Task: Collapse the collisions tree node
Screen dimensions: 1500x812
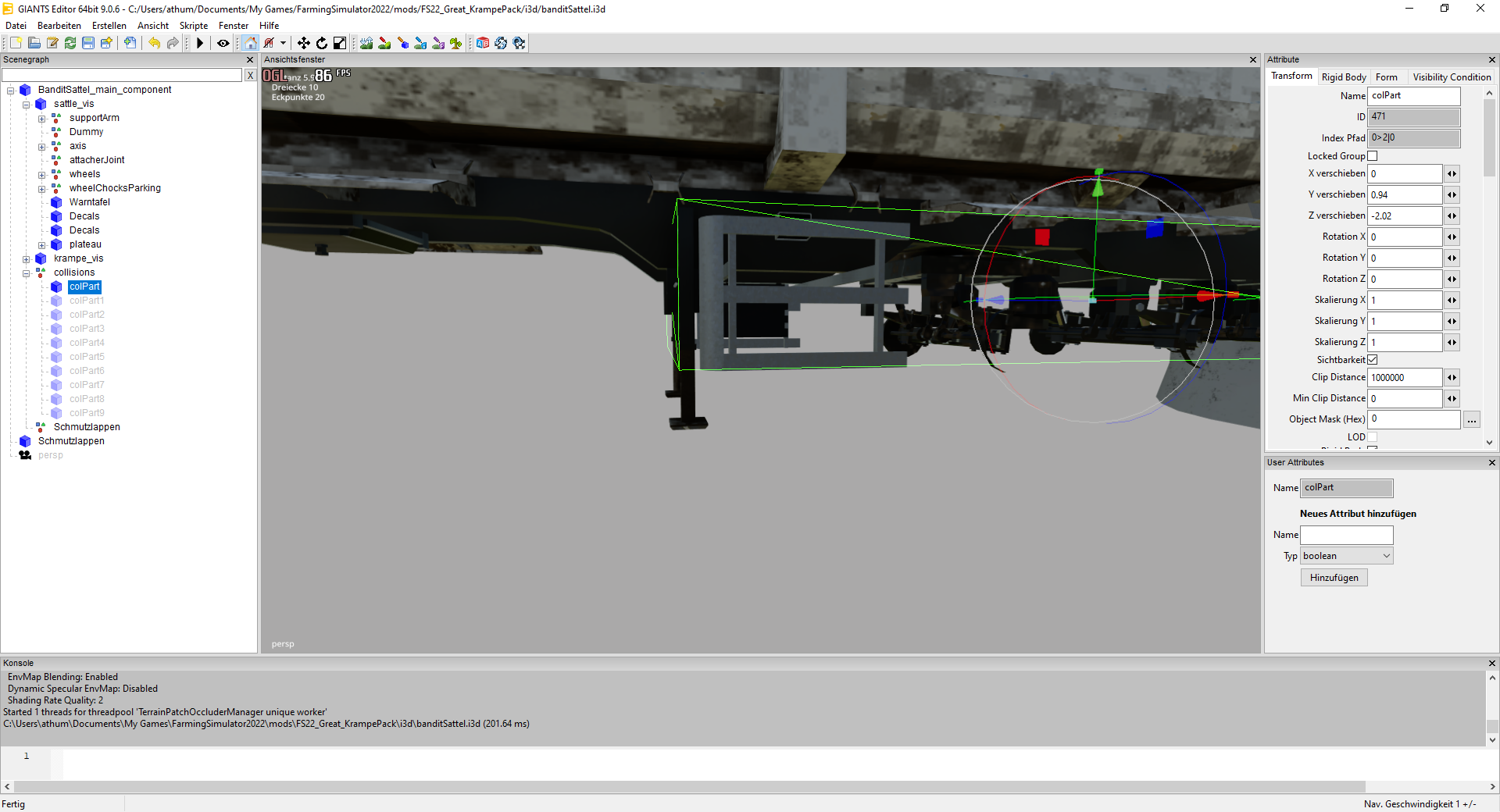Action: pyautogui.click(x=27, y=273)
